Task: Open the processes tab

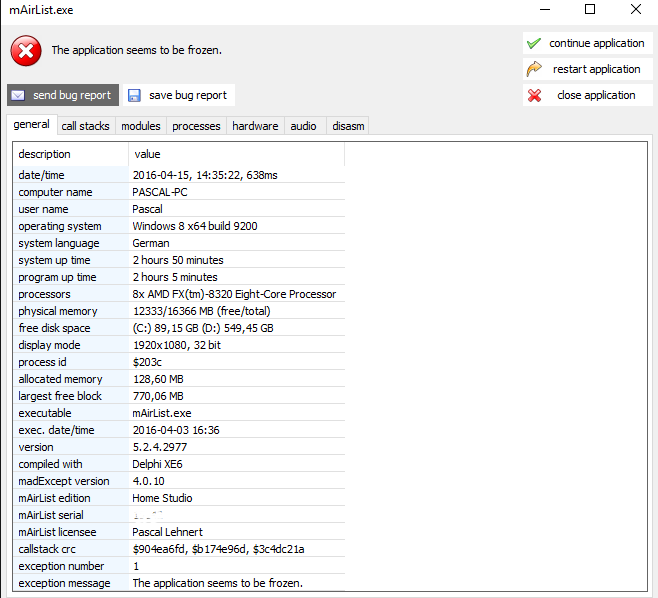Action: coord(196,126)
